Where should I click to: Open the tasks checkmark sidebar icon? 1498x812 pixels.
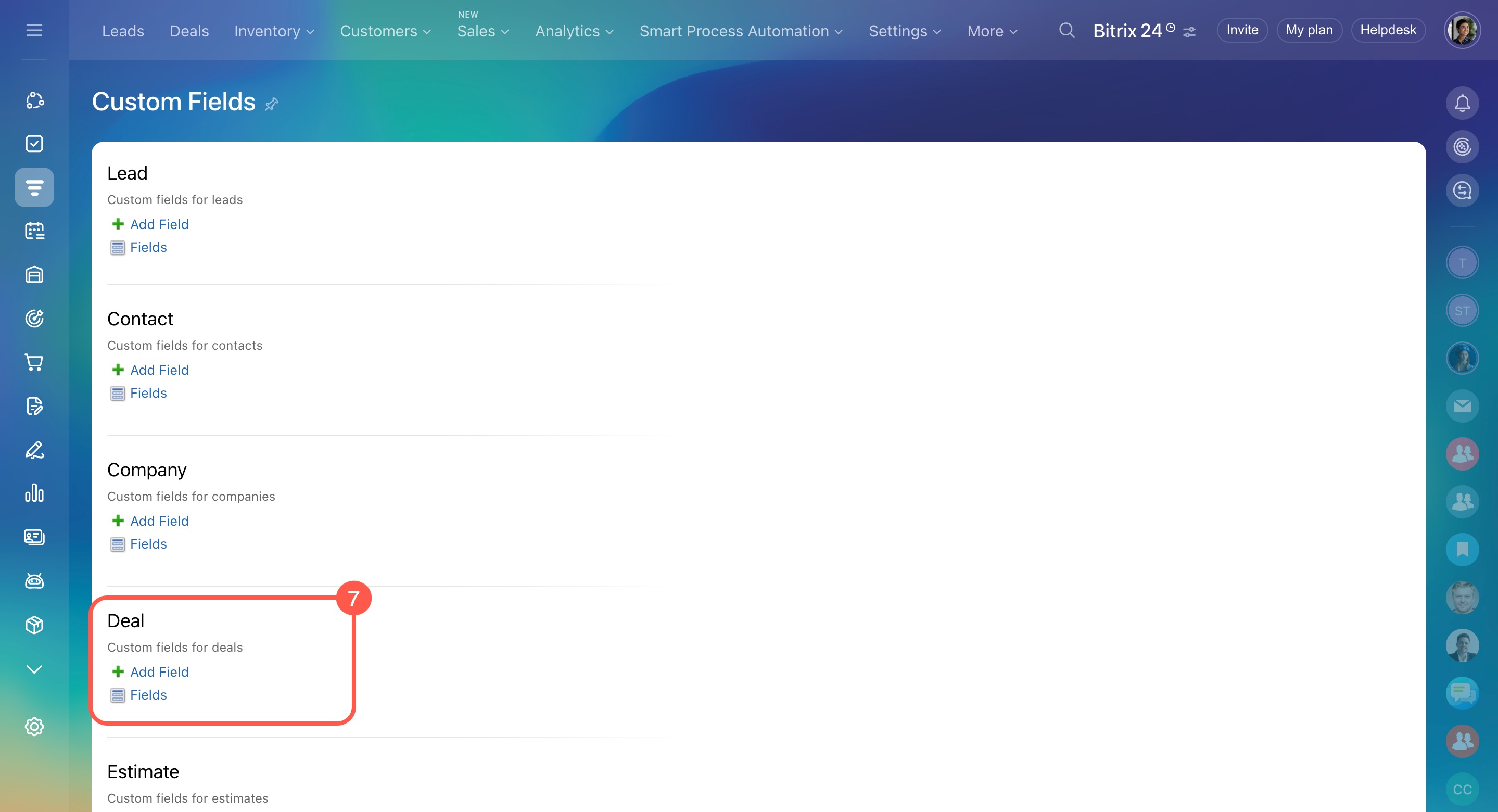coord(34,144)
